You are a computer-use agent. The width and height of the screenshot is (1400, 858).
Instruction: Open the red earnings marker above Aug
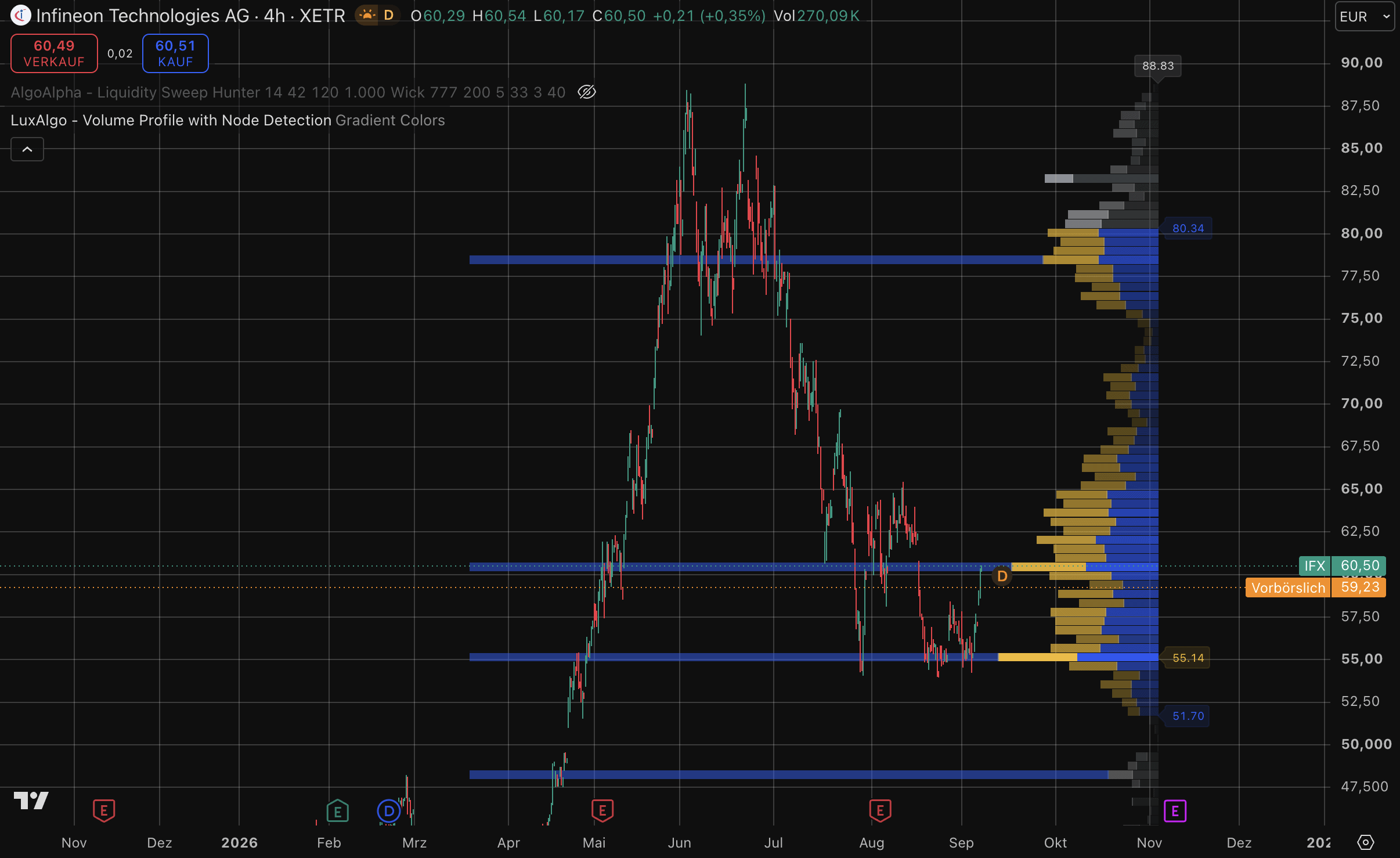pyautogui.click(x=880, y=810)
